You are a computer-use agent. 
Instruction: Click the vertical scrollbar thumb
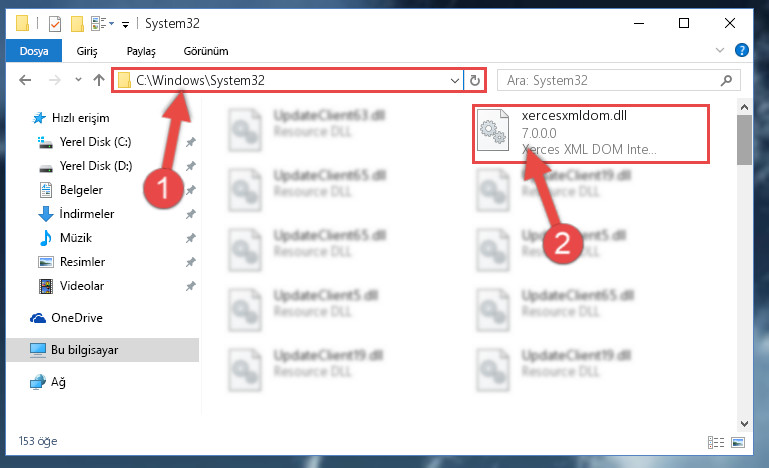coord(744,140)
